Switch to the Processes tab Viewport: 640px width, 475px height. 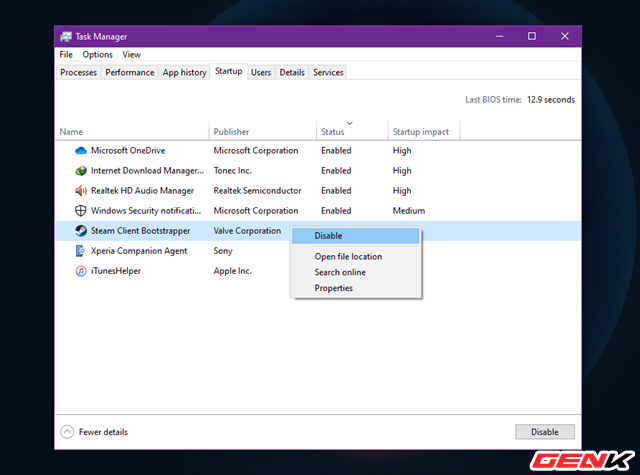78,73
